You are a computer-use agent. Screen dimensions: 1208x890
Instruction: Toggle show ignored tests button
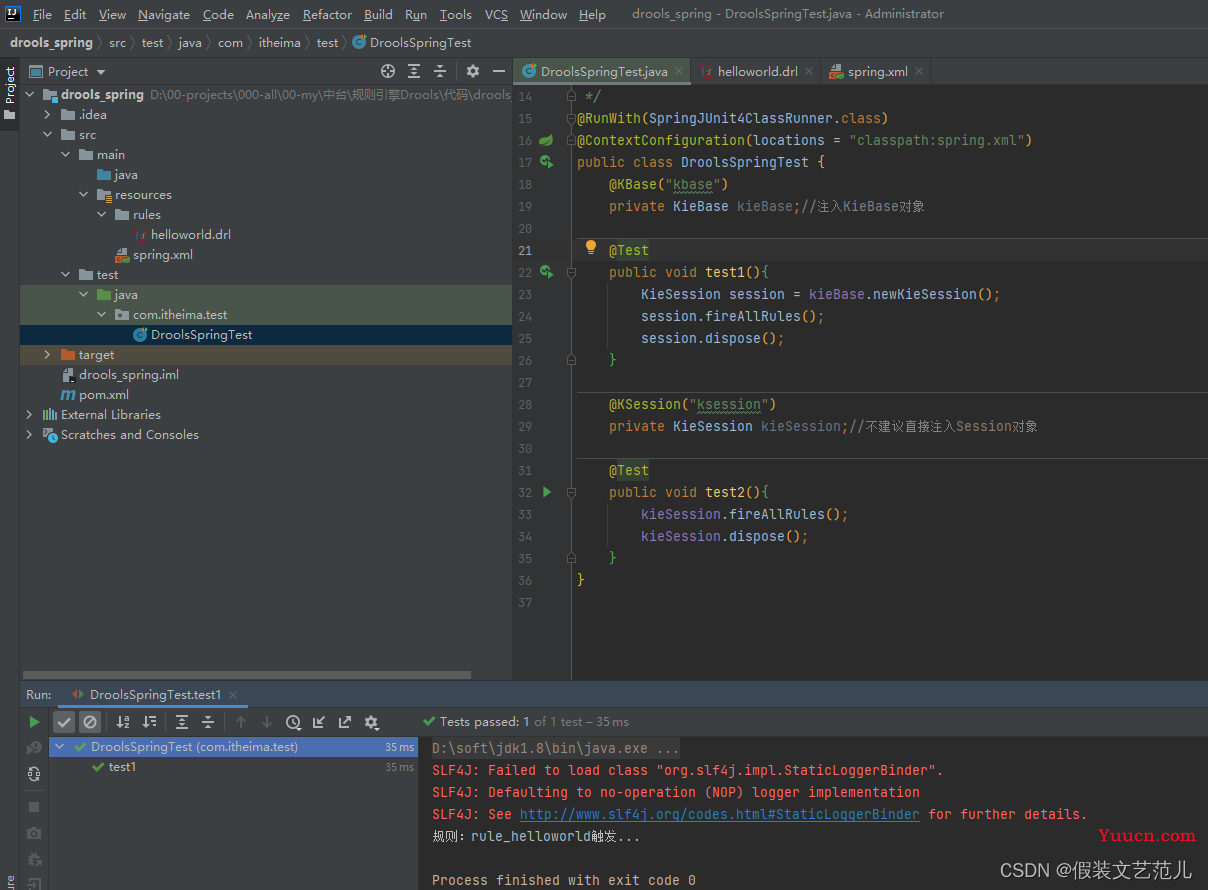click(90, 722)
